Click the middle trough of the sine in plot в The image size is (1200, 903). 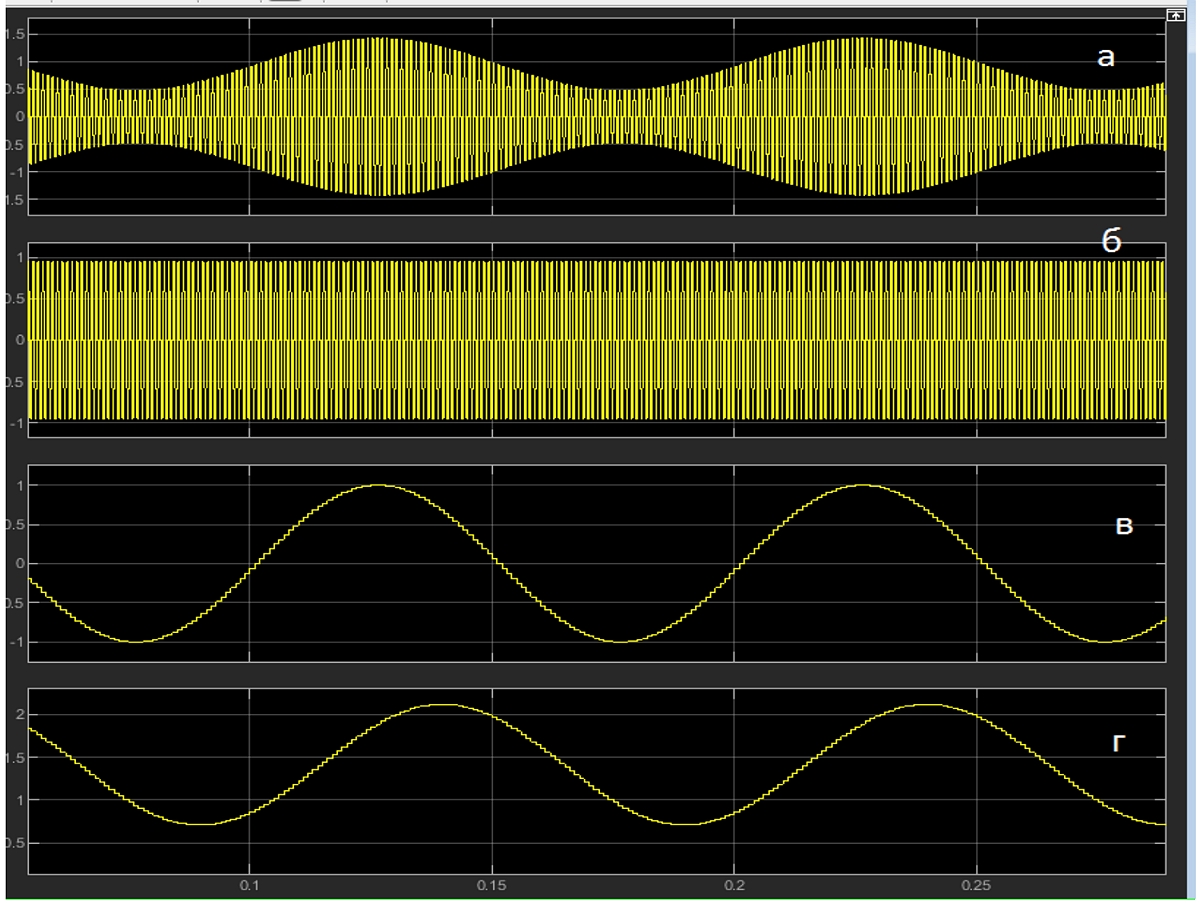point(620,641)
